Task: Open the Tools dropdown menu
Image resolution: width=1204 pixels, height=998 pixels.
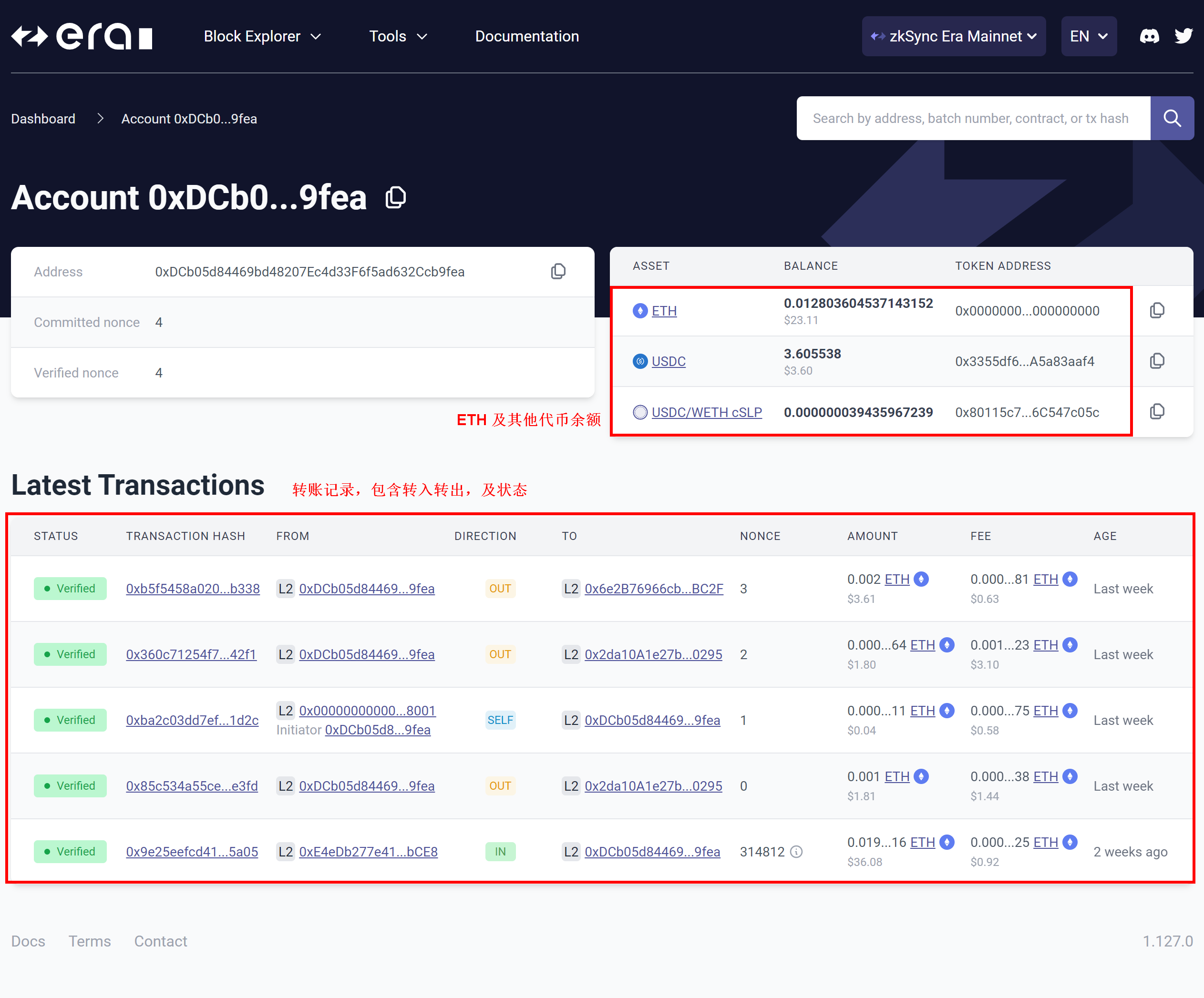Action: 398,37
